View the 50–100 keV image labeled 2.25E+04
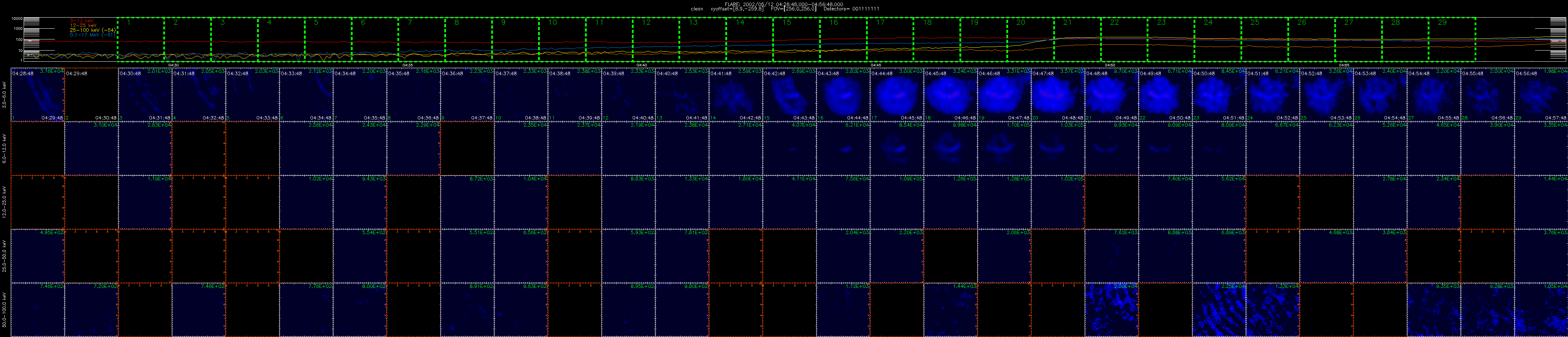 [1219, 309]
